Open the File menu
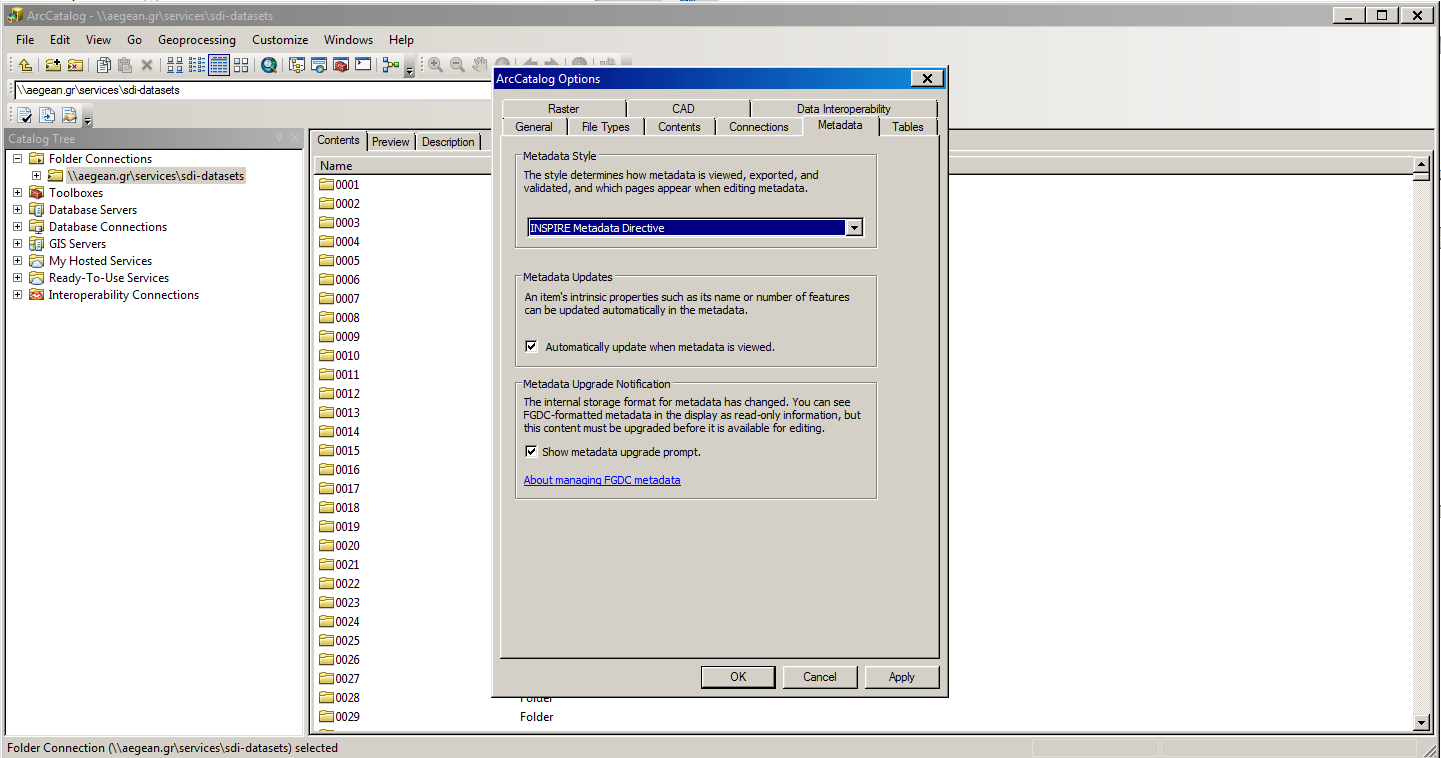The height and width of the screenshot is (758, 1441). pos(25,40)
